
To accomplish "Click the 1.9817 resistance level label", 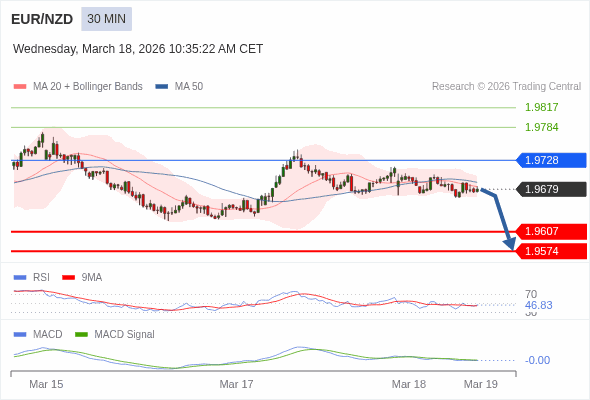I will pyautogui.click(x=541, y=107).
